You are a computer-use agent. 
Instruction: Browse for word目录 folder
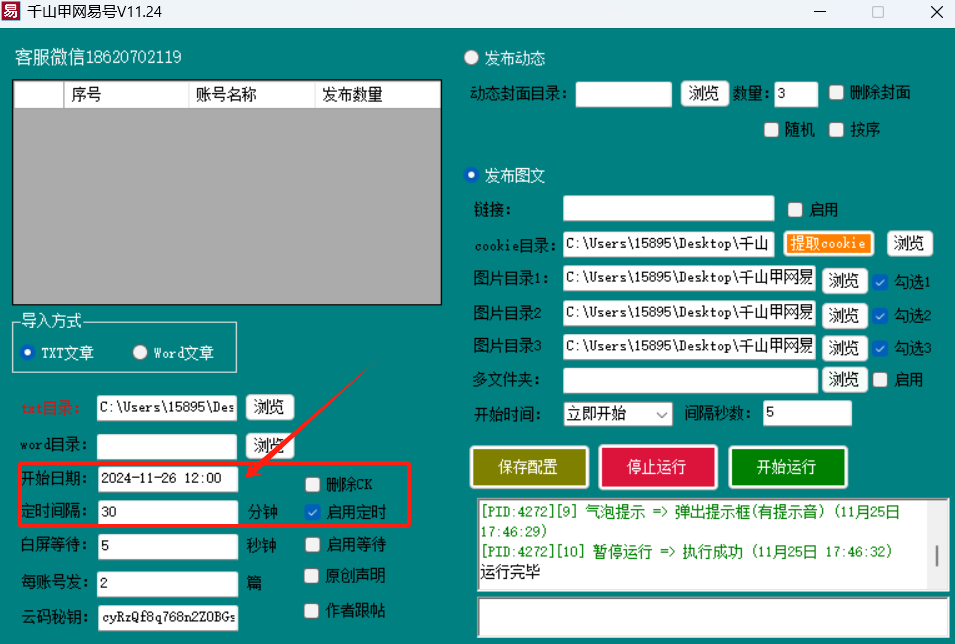tap(270, 445)
